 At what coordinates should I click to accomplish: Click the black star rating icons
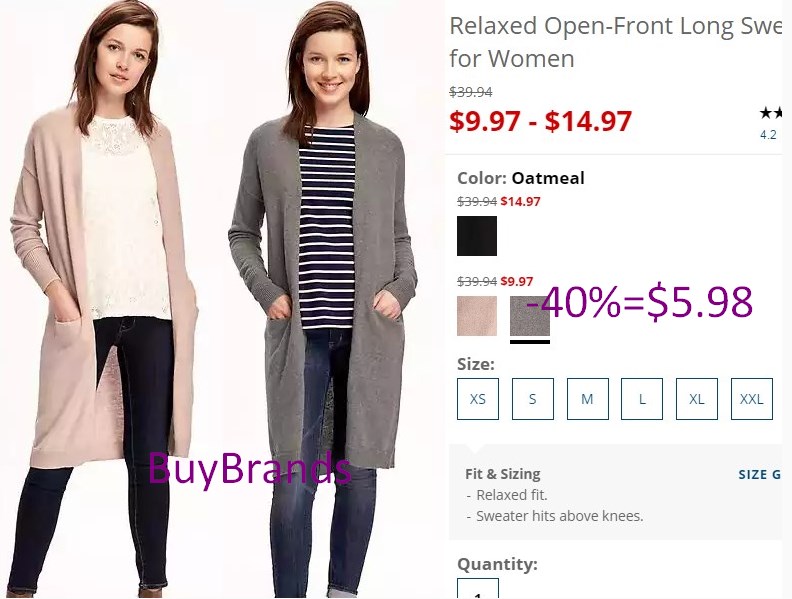pyautogui.click(x=771, y=113)
